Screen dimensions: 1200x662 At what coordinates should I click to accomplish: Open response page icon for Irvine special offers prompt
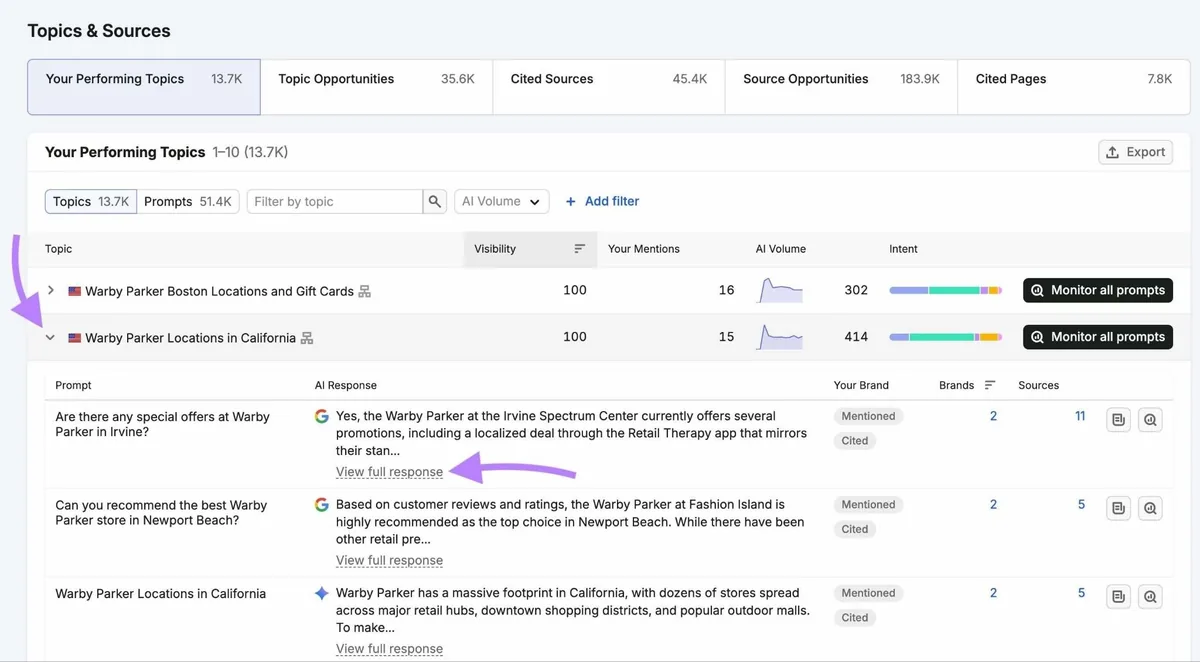[x=1119, y=420]
